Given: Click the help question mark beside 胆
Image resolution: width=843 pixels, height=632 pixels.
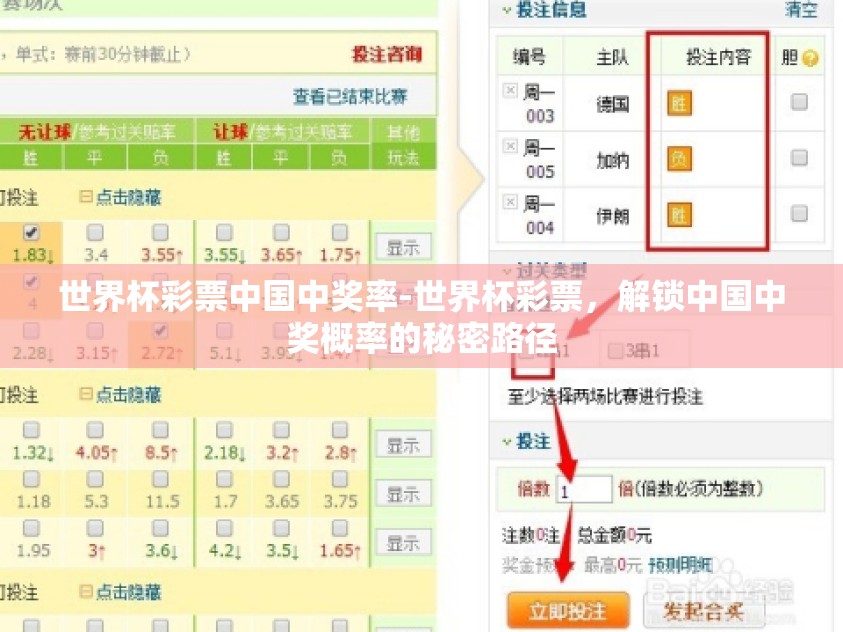Looking at the screenshot, I should 810,58.
